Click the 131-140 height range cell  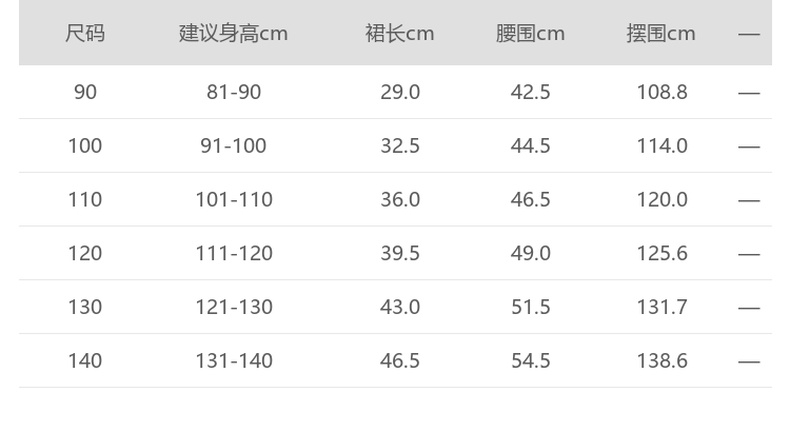tap(233, 361)
